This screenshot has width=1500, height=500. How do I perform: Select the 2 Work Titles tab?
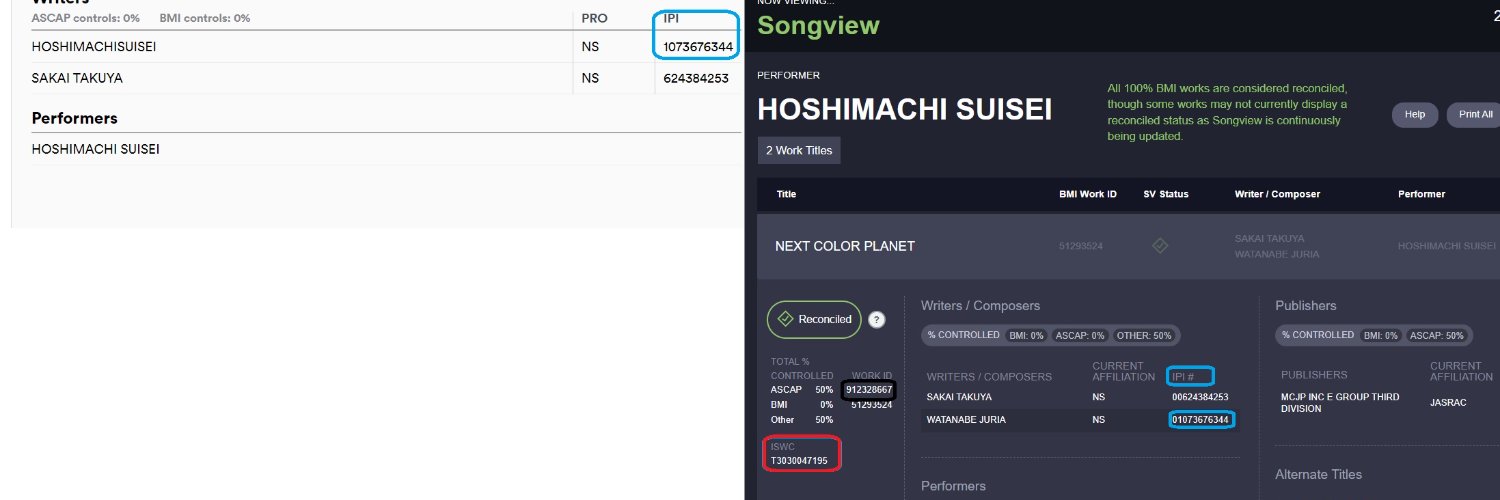799,150
